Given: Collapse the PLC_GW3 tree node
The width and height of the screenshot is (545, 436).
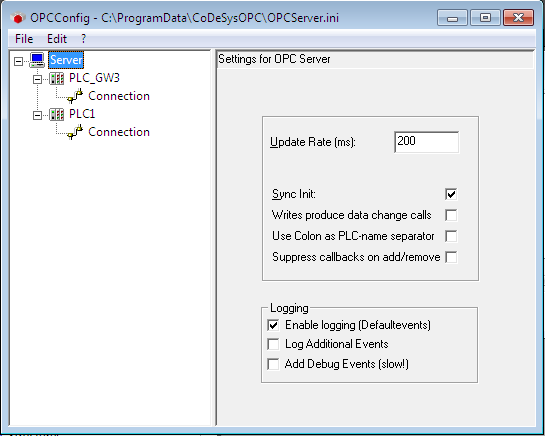Looking at the screenshot, I should tap(37, 79).
